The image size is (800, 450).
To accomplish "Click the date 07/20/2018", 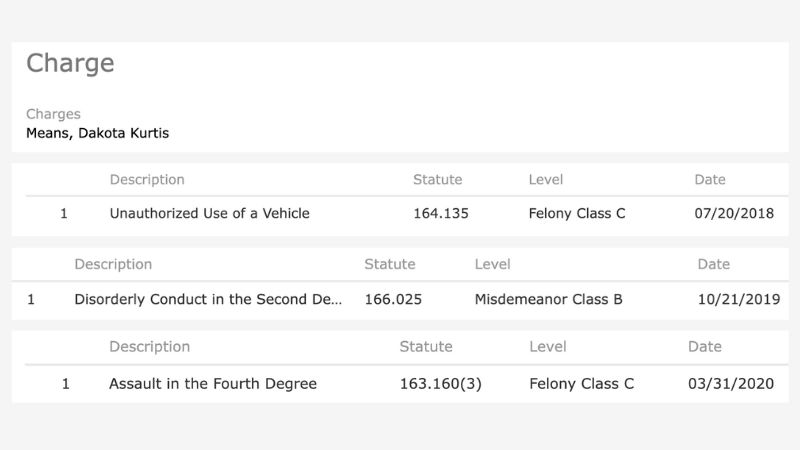I will [734, 213].
